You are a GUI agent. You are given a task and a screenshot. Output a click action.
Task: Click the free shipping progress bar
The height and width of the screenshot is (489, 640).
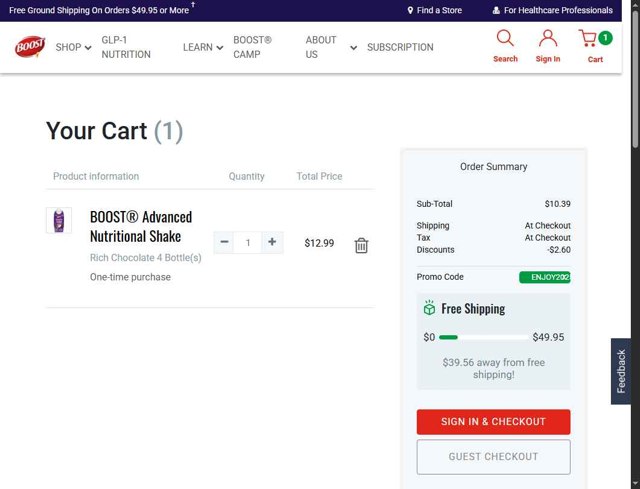(484, 337)
